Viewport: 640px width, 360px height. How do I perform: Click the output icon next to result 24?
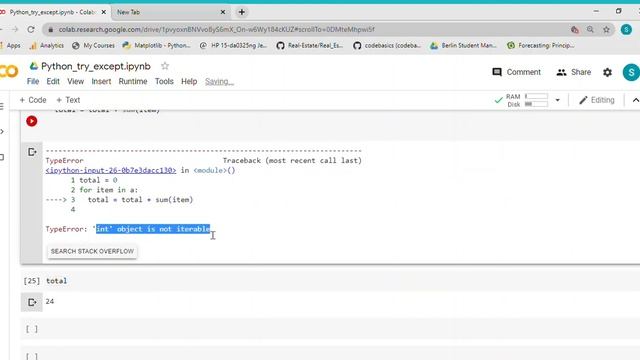(32, 302)
